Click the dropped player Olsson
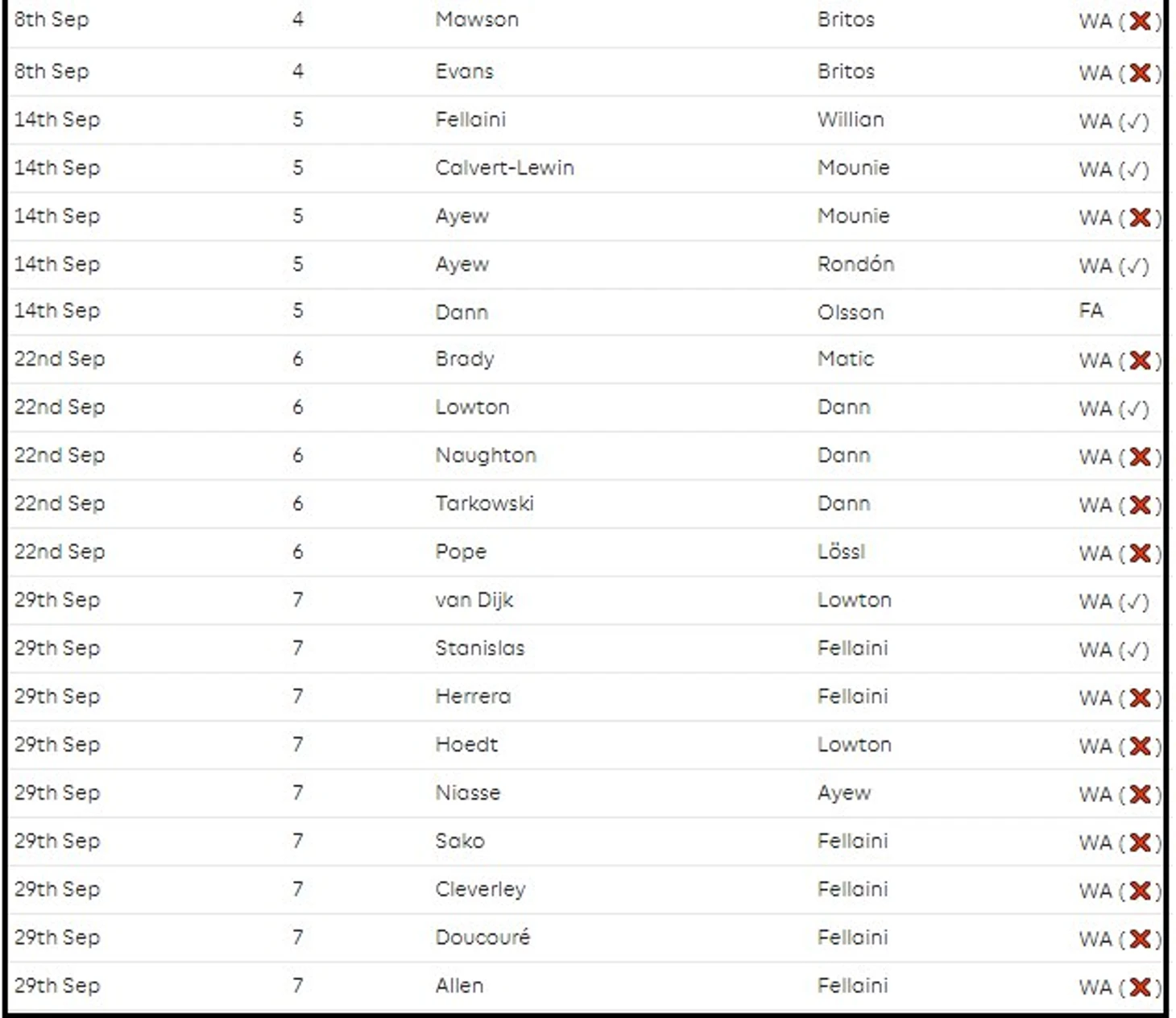The image size is (1176, 1018). point(851,312)
